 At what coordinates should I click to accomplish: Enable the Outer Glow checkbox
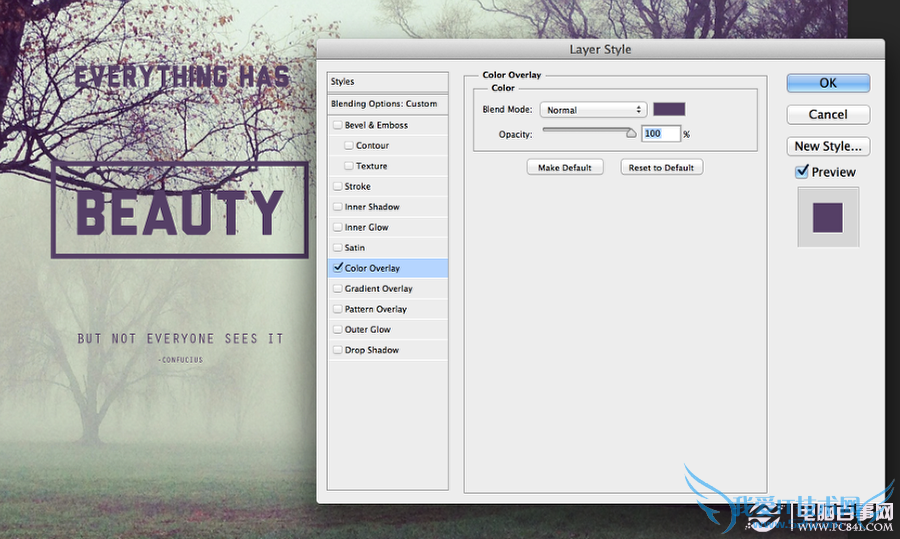click(338, 329)
